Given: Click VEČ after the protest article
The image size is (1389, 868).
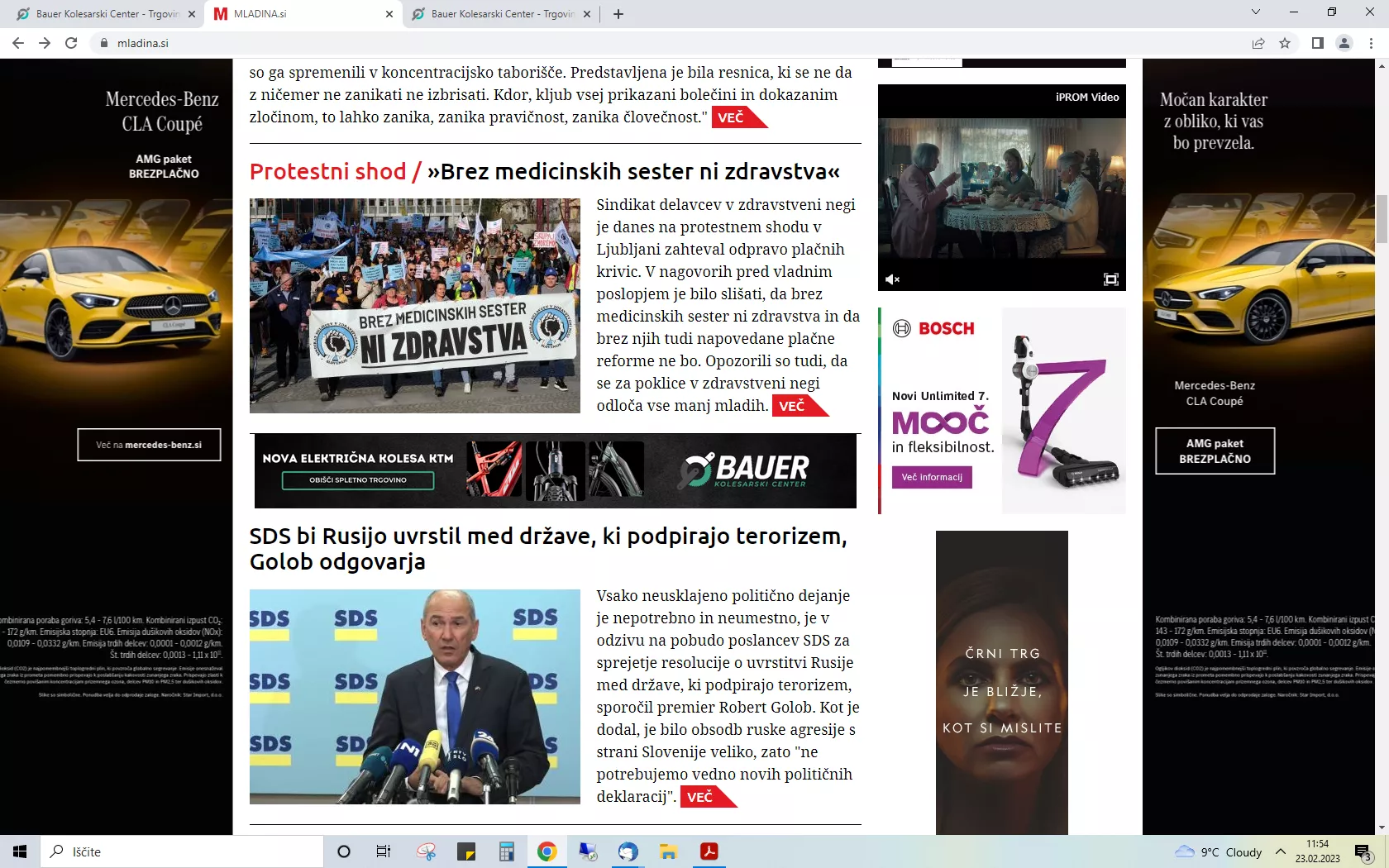Looking at the screenshot, I should point(792,406).
